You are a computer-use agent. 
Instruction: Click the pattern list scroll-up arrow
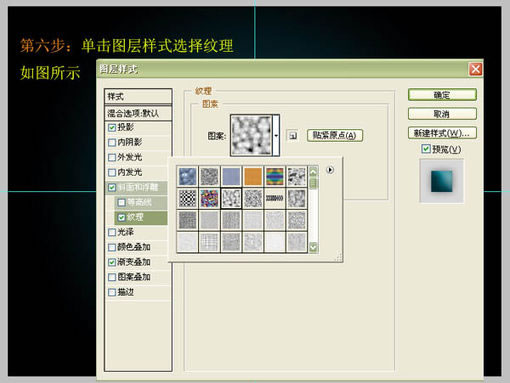(313, 172)
